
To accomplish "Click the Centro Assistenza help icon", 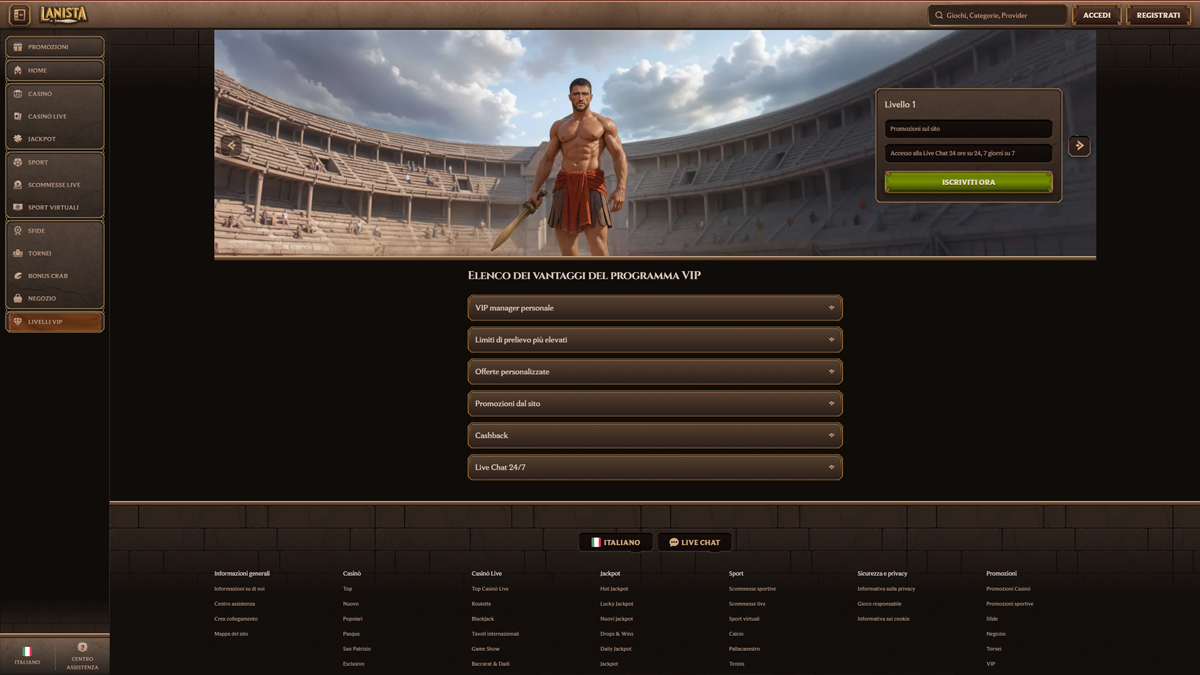I will click(82, 648).
